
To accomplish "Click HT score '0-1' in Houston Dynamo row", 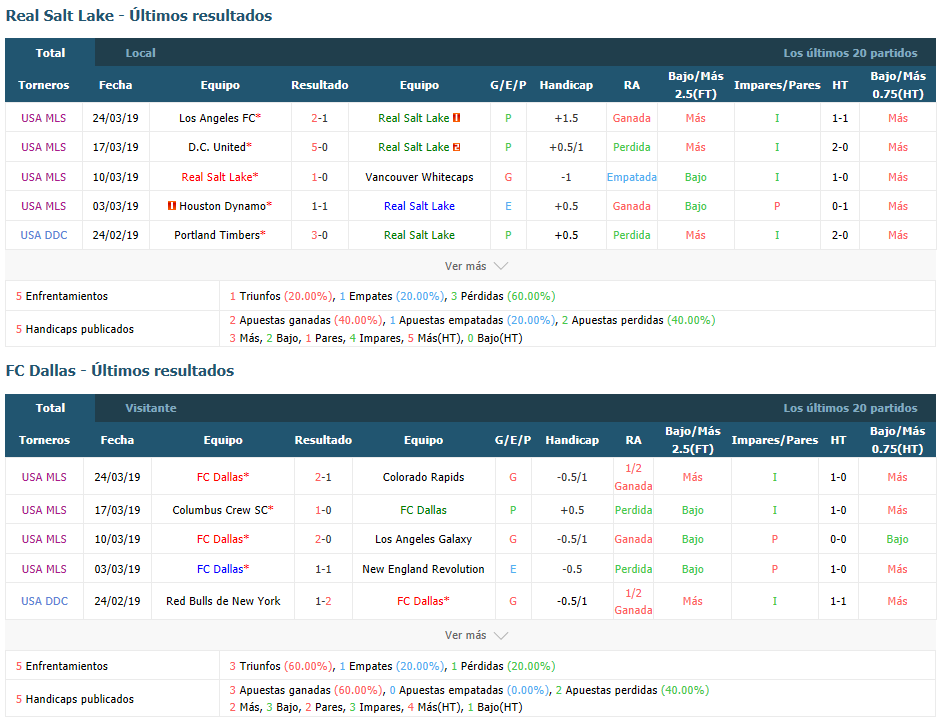I will point(840,206).
